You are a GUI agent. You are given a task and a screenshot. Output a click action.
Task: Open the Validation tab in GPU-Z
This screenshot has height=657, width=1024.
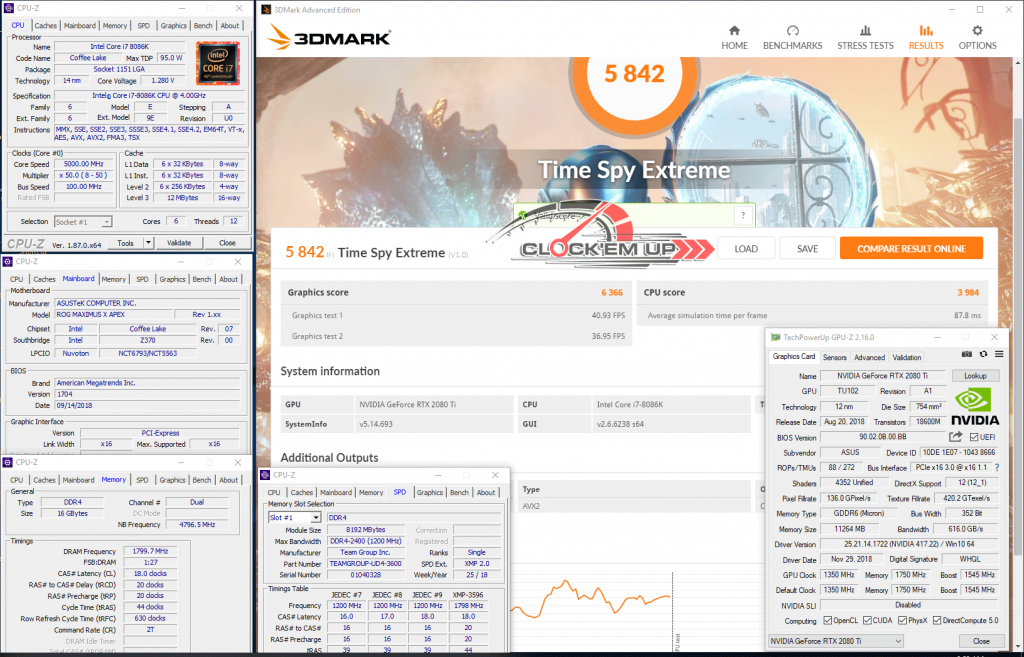906,357
